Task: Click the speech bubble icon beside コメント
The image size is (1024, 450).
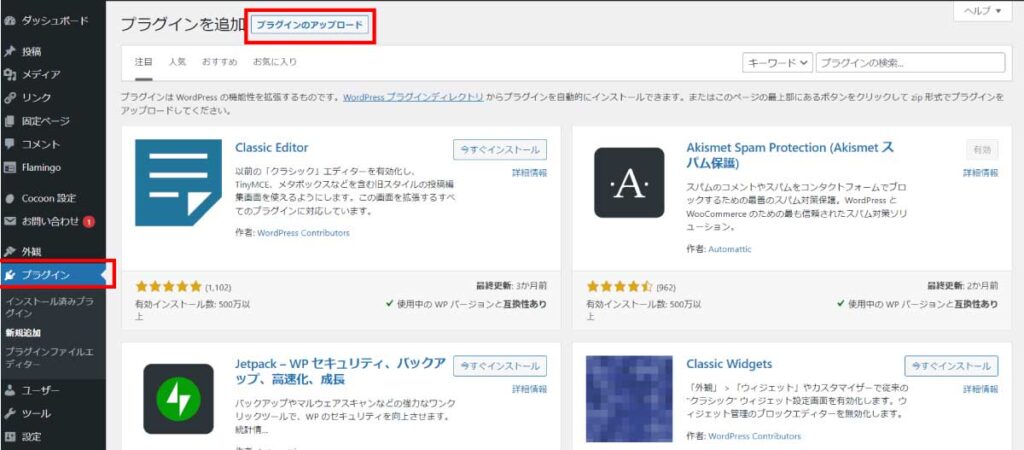Action: click(9, 144)
